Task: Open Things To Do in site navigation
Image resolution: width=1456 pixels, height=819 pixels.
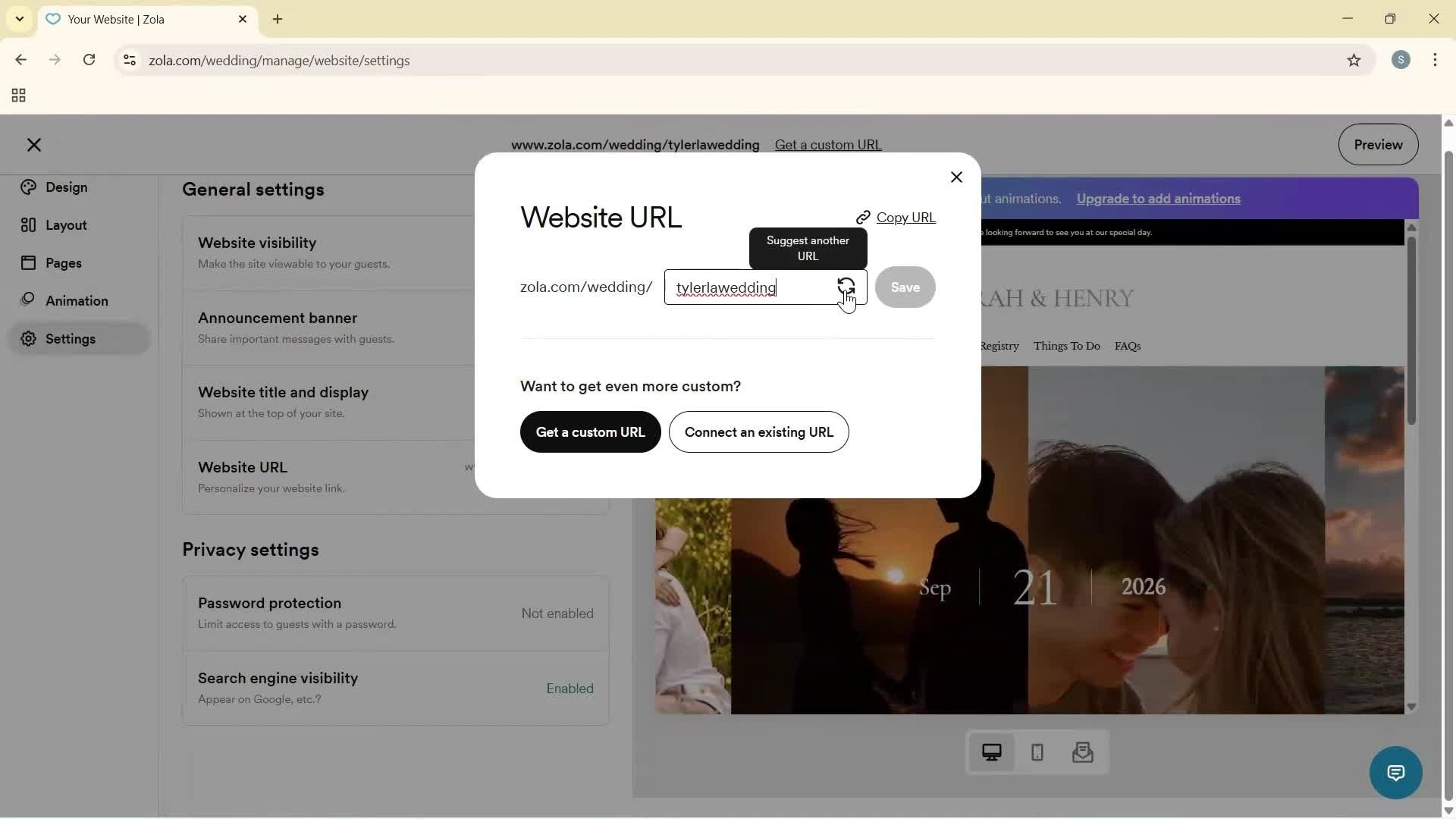Action: click(1066, 346)
